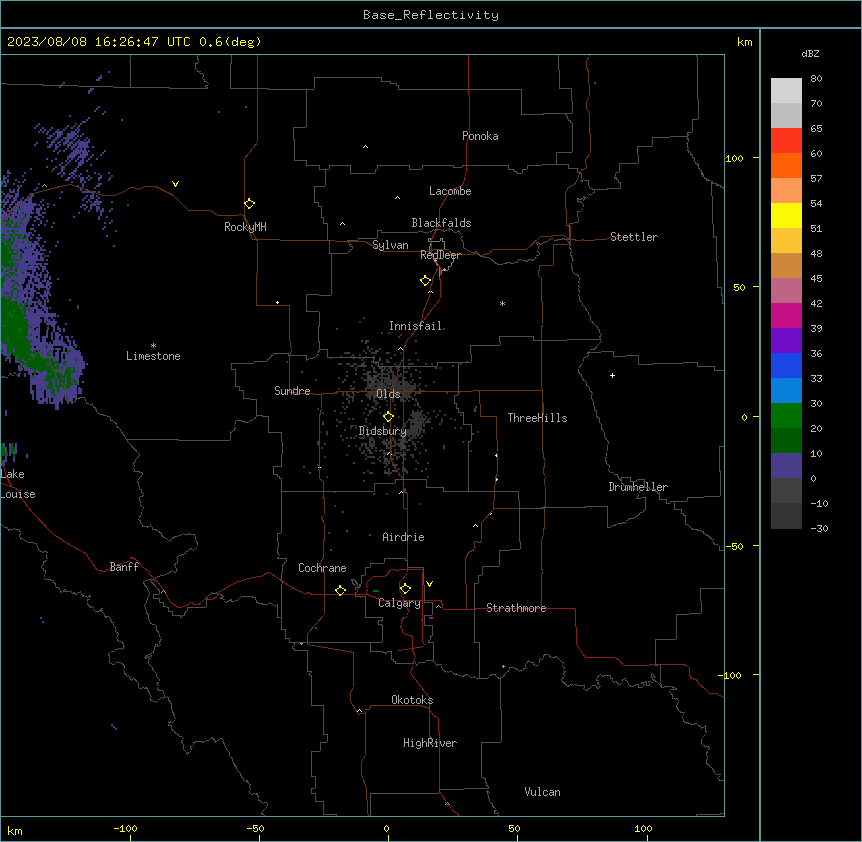Click the Limestone label
The height and width of the screenshot is (842, 862).
pos(153,356)
